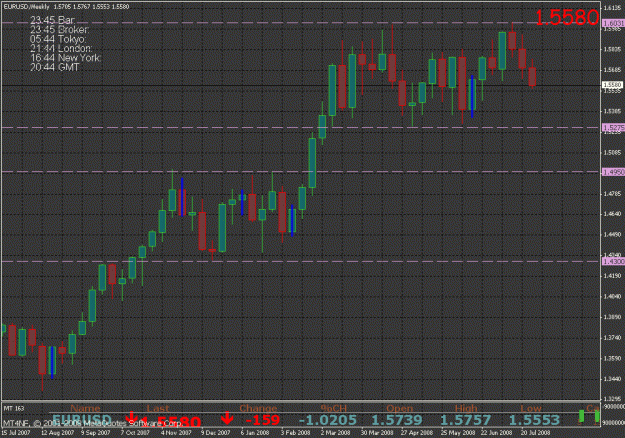Select the pink 1.6031 level price tag

point(613,24)
